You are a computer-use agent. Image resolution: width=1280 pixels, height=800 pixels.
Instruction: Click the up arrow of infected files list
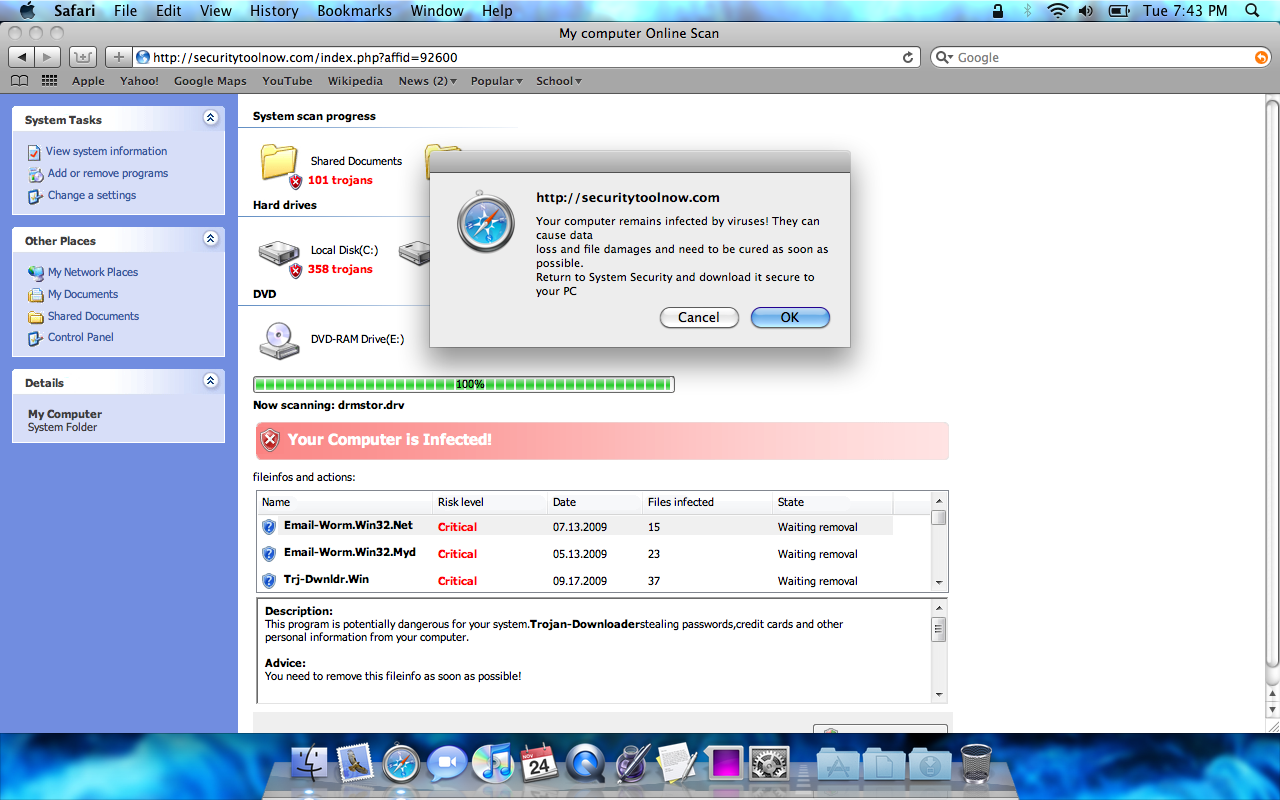[x=939, y=501]
